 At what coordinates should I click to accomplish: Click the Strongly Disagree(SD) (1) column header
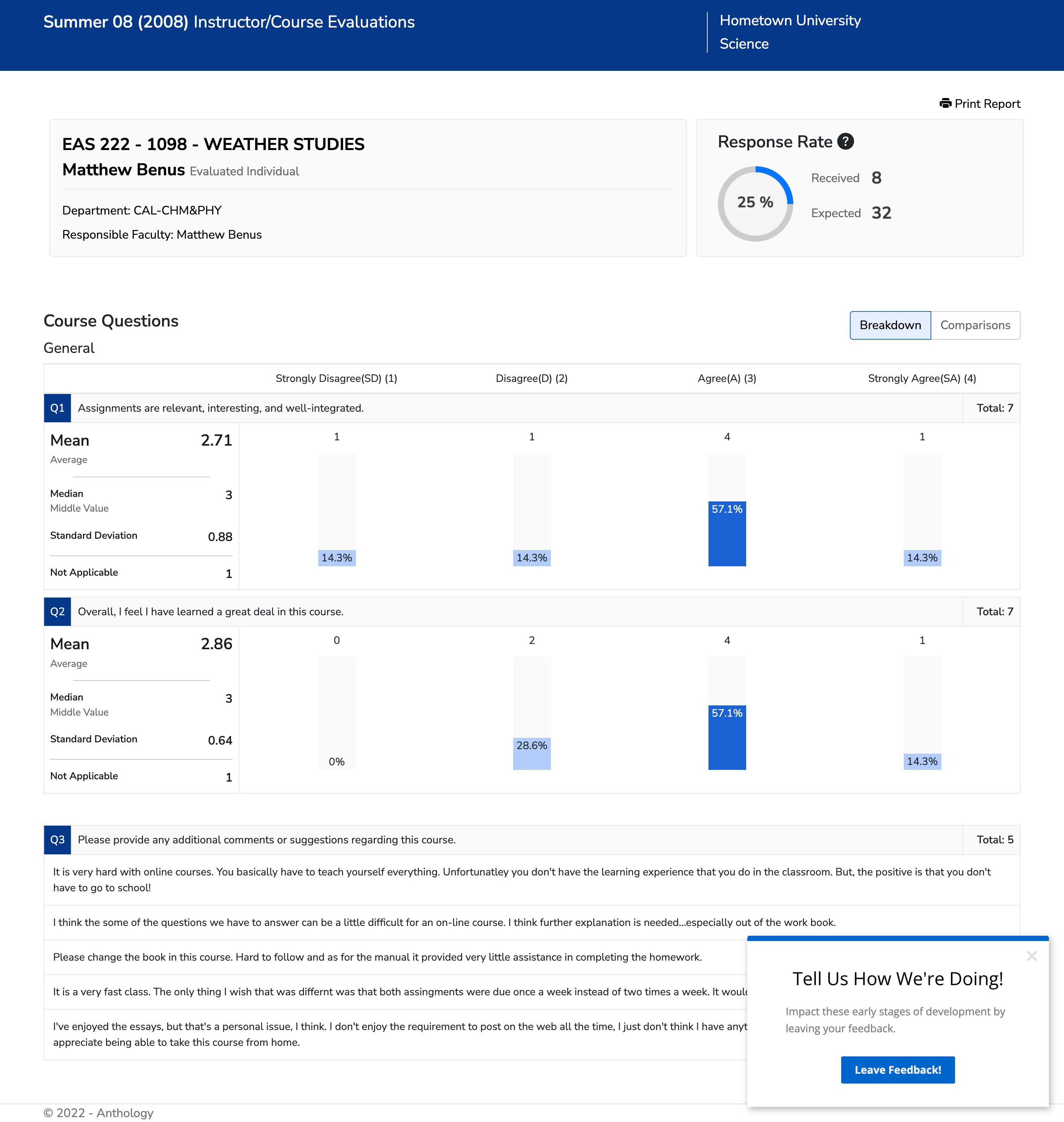point(336,379)
